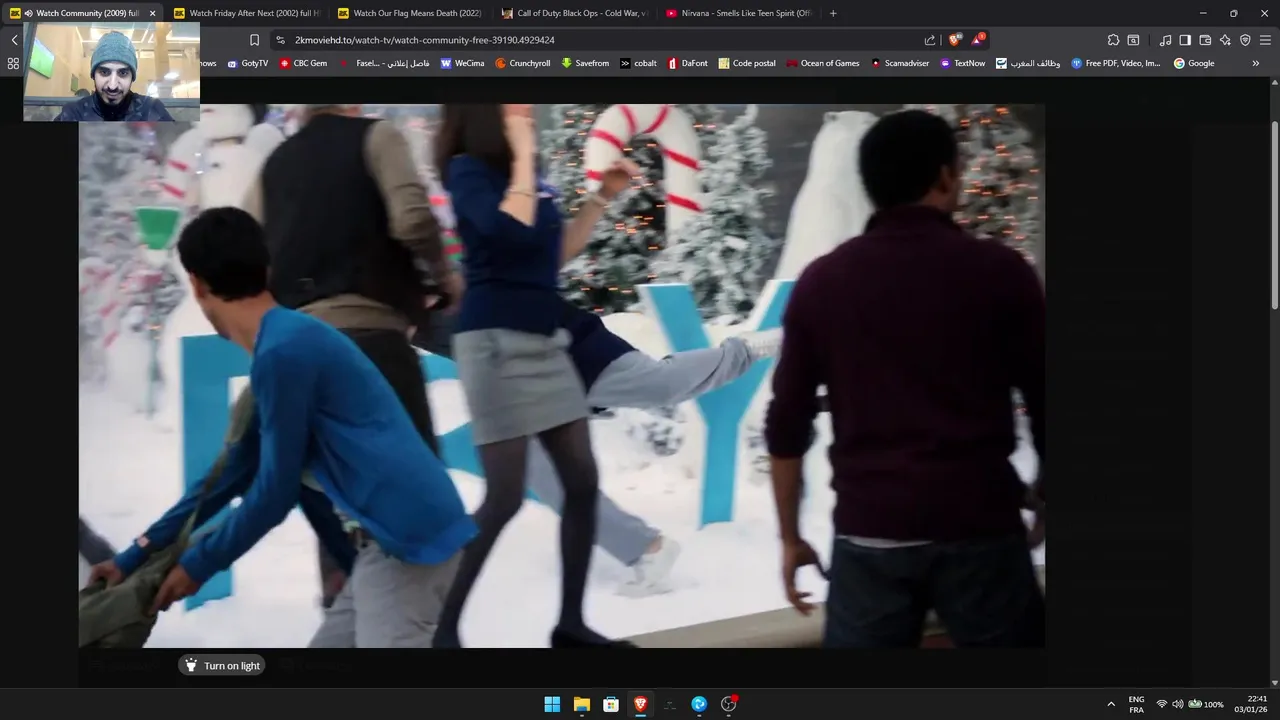Open Code postal bookmark
The width and height of the screenshot is (1280, 720).
pyautogui.click(x=747, y=63)
